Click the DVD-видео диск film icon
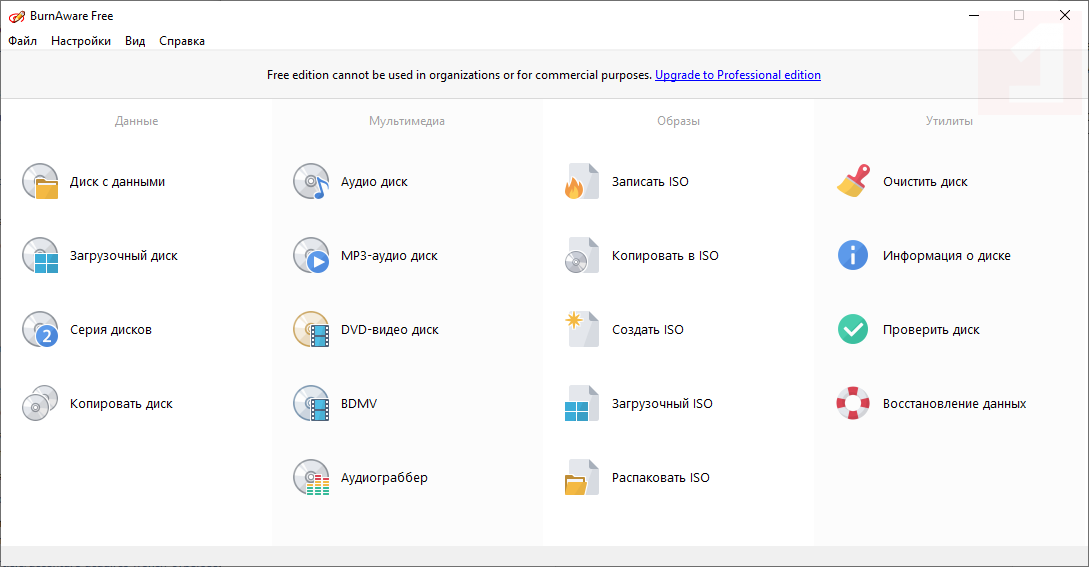The image size is (1089, 567). [311, 329]
